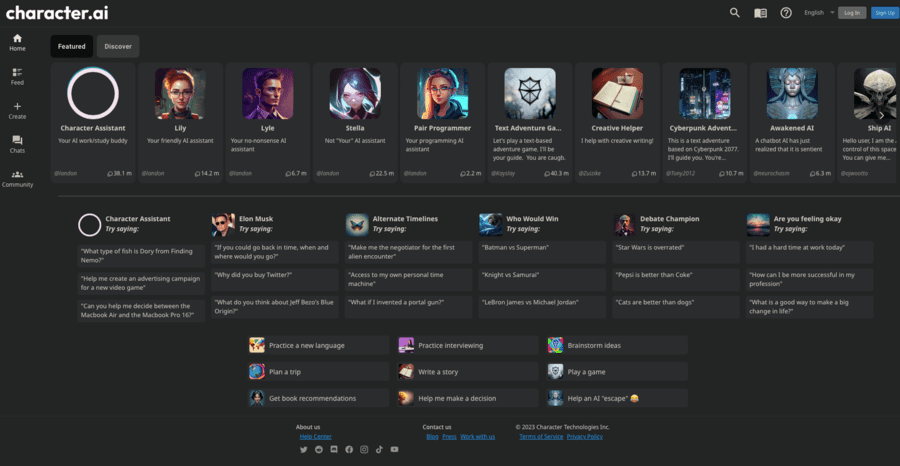Open the Twitter icon in footer
Viewport: 900px width, 466px height.
point(304,450)
